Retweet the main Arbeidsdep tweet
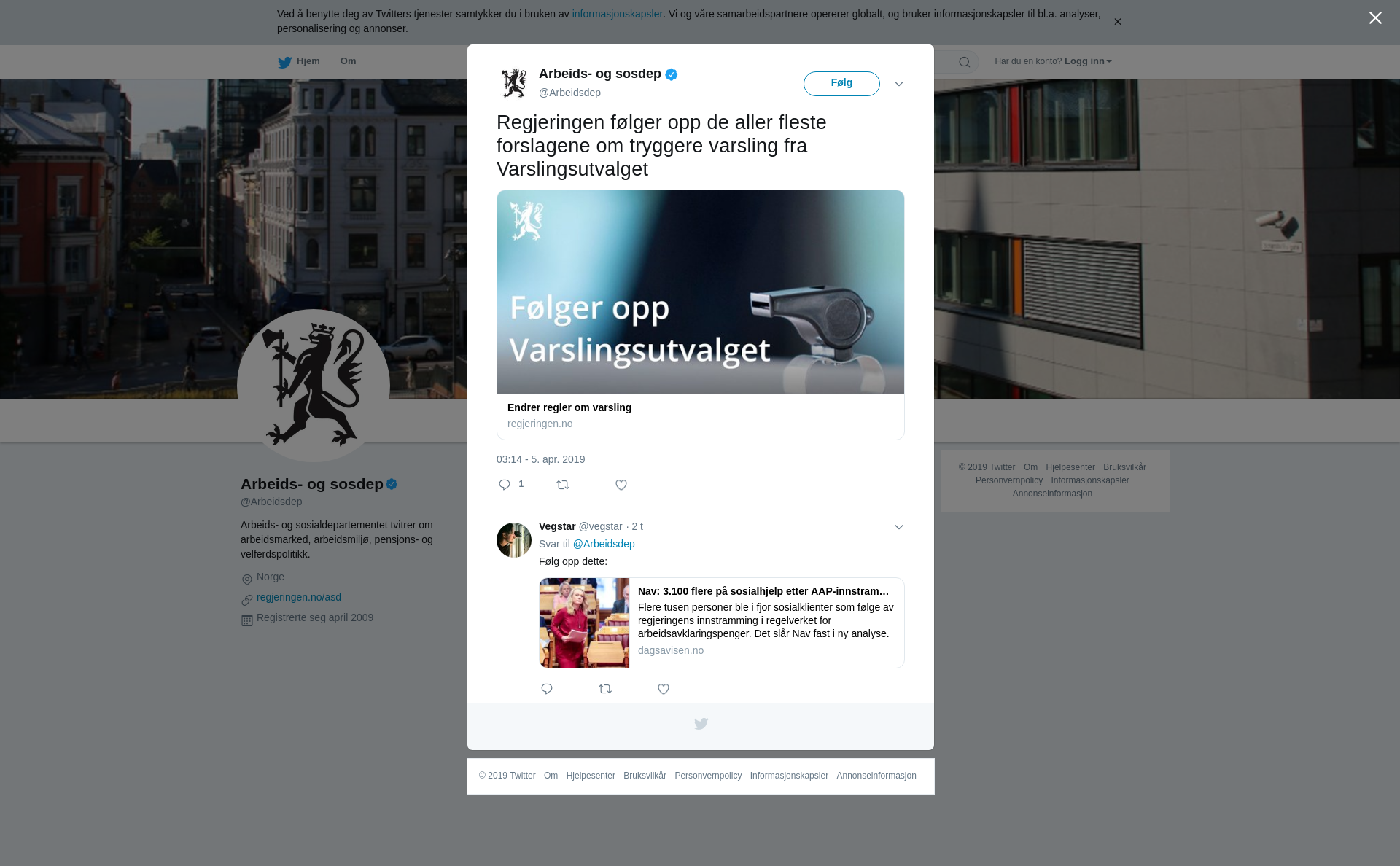 tap(563, 485)
